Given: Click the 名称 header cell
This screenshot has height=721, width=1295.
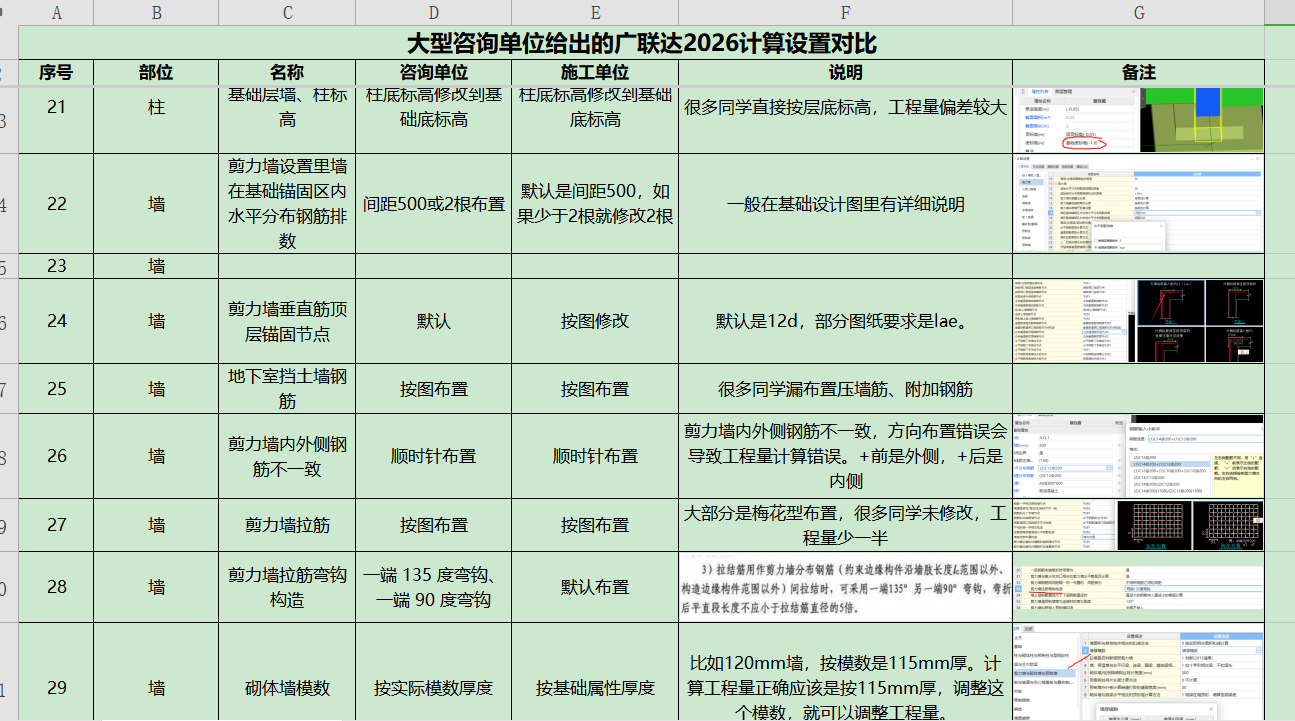Looking at the screenshot, I should tap(288, 73).
